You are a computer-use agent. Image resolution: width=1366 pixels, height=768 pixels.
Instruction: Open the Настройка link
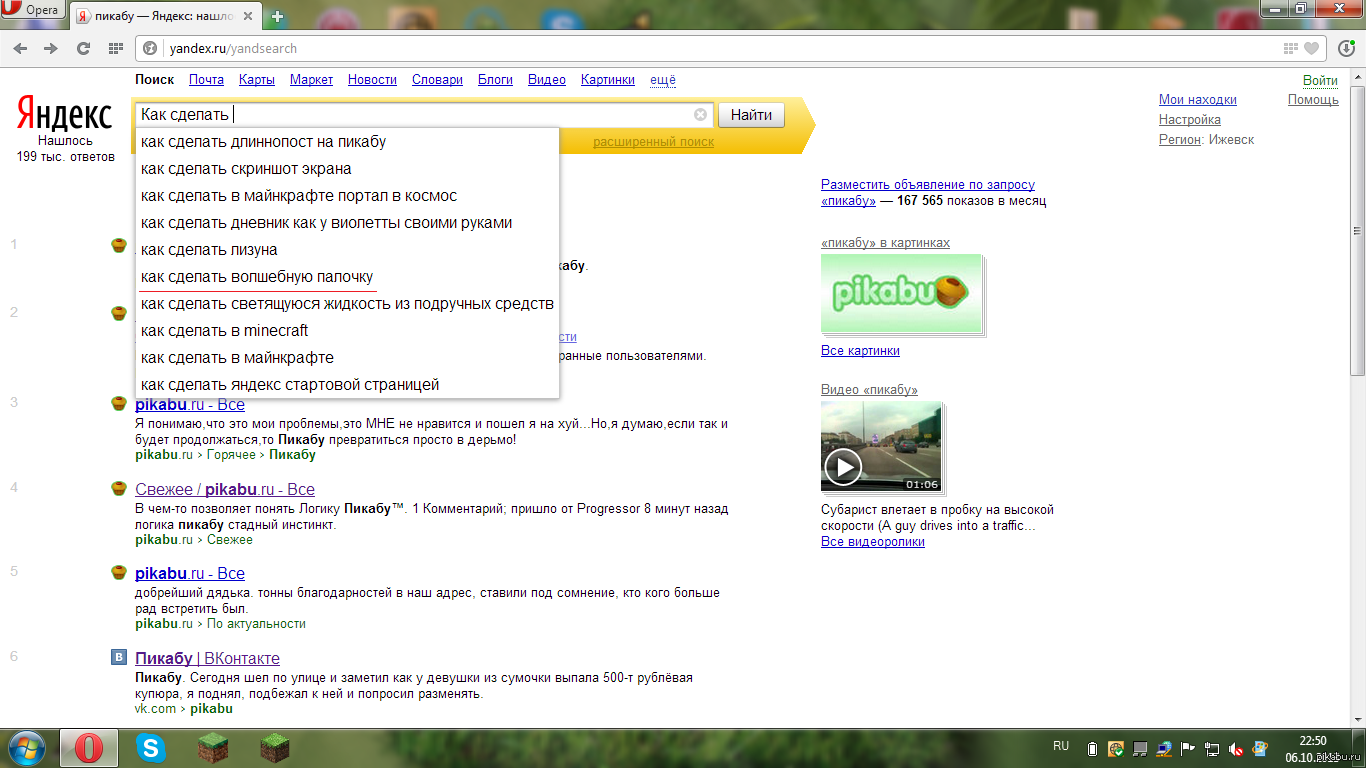[1190, 120]
